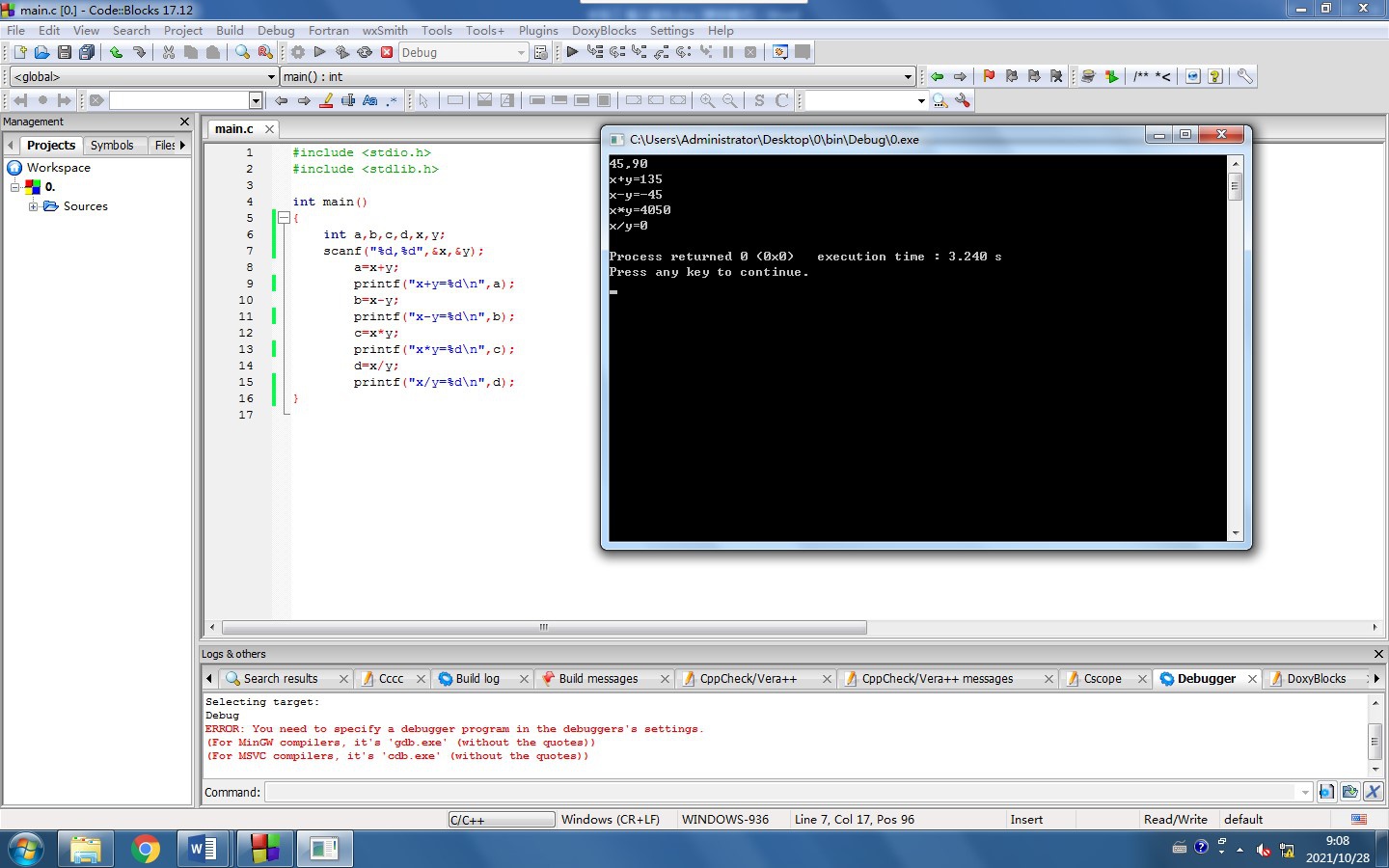Switch to the Build messages tab
1389x868 pixels.
click(598, 679)
